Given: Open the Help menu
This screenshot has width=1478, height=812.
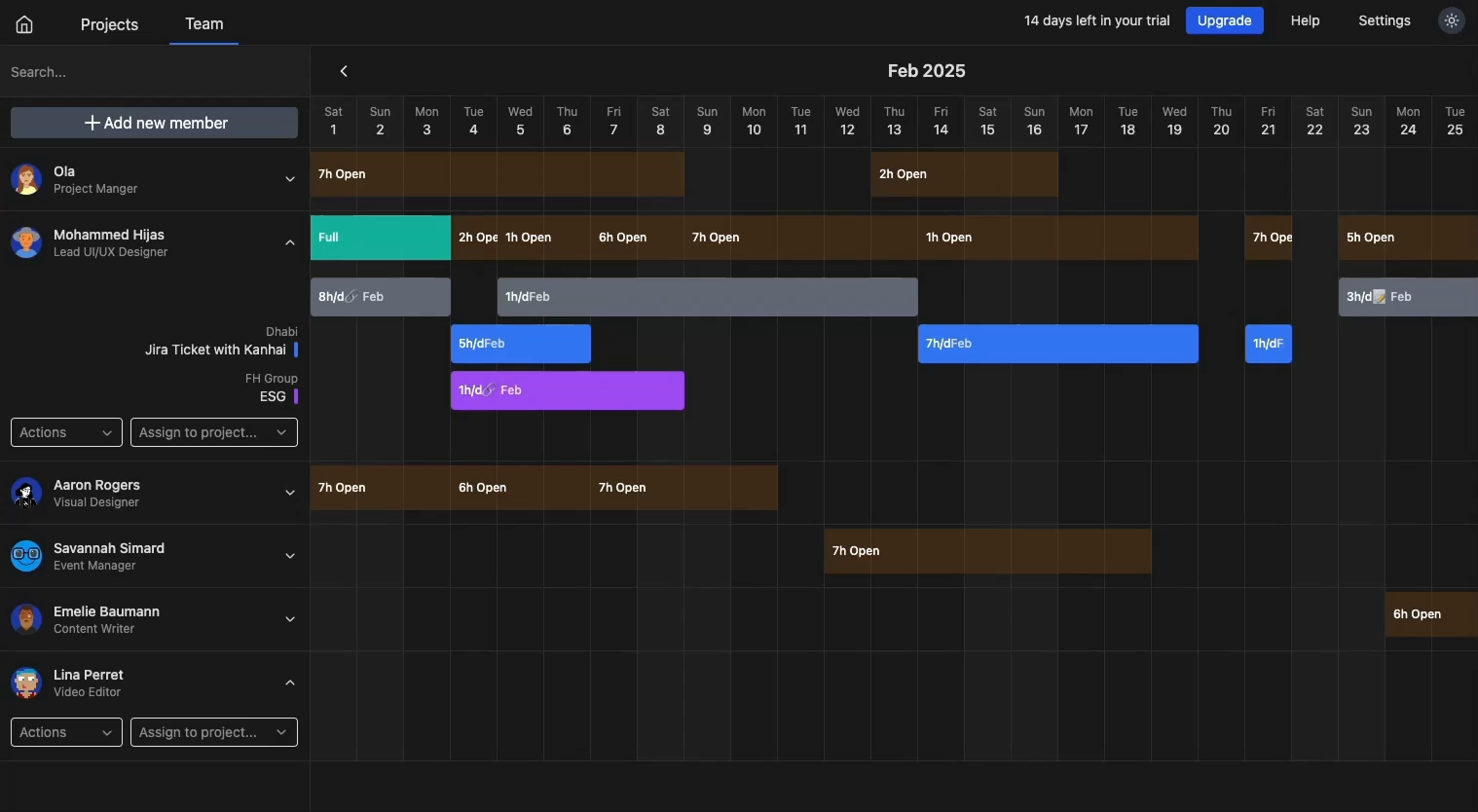Looking at the screenshot, I should click(x=1306, y=20).
